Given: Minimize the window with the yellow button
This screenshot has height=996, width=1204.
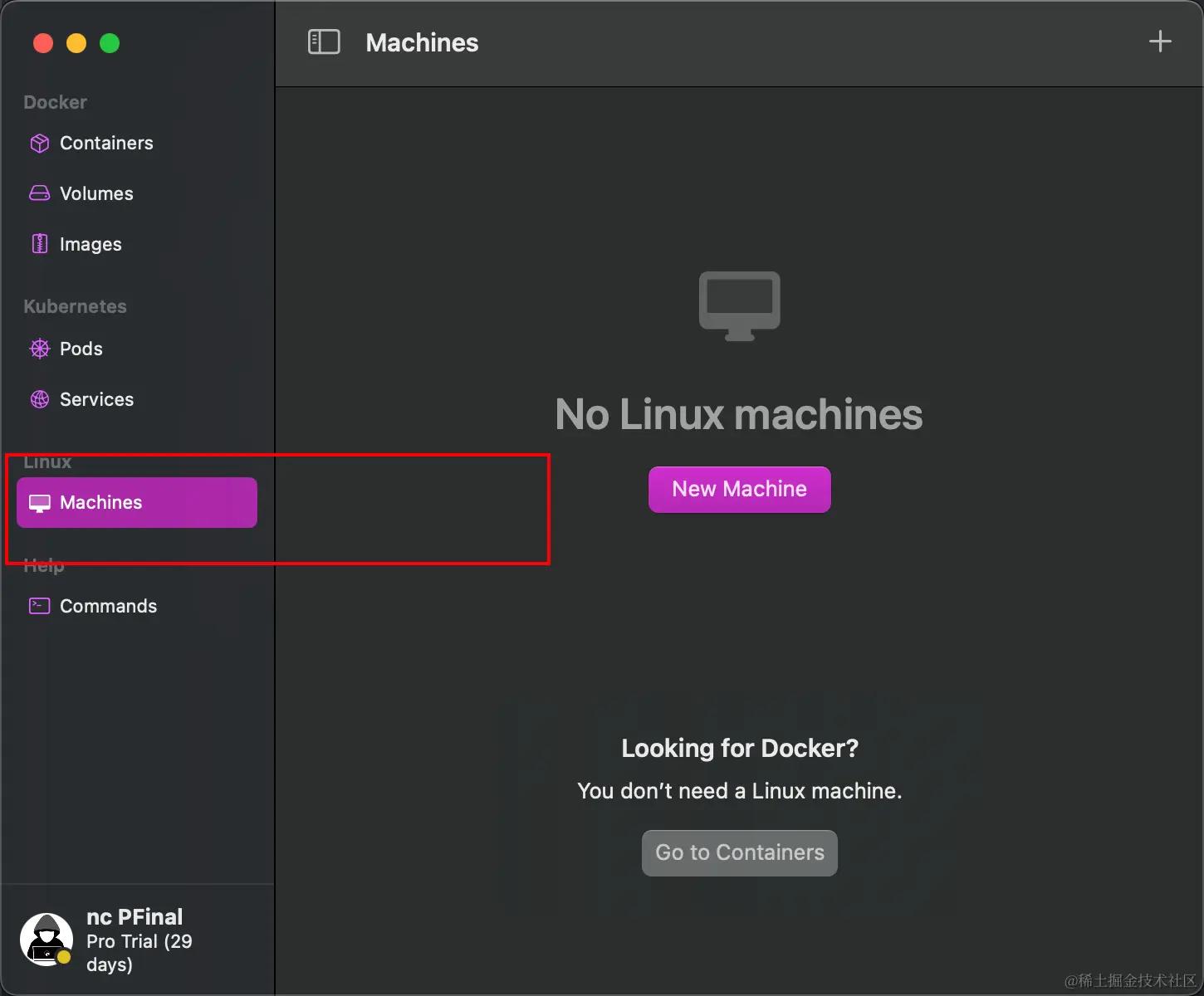Looking at the screenshot, I should pyautogui.click(x=76, y=43).
